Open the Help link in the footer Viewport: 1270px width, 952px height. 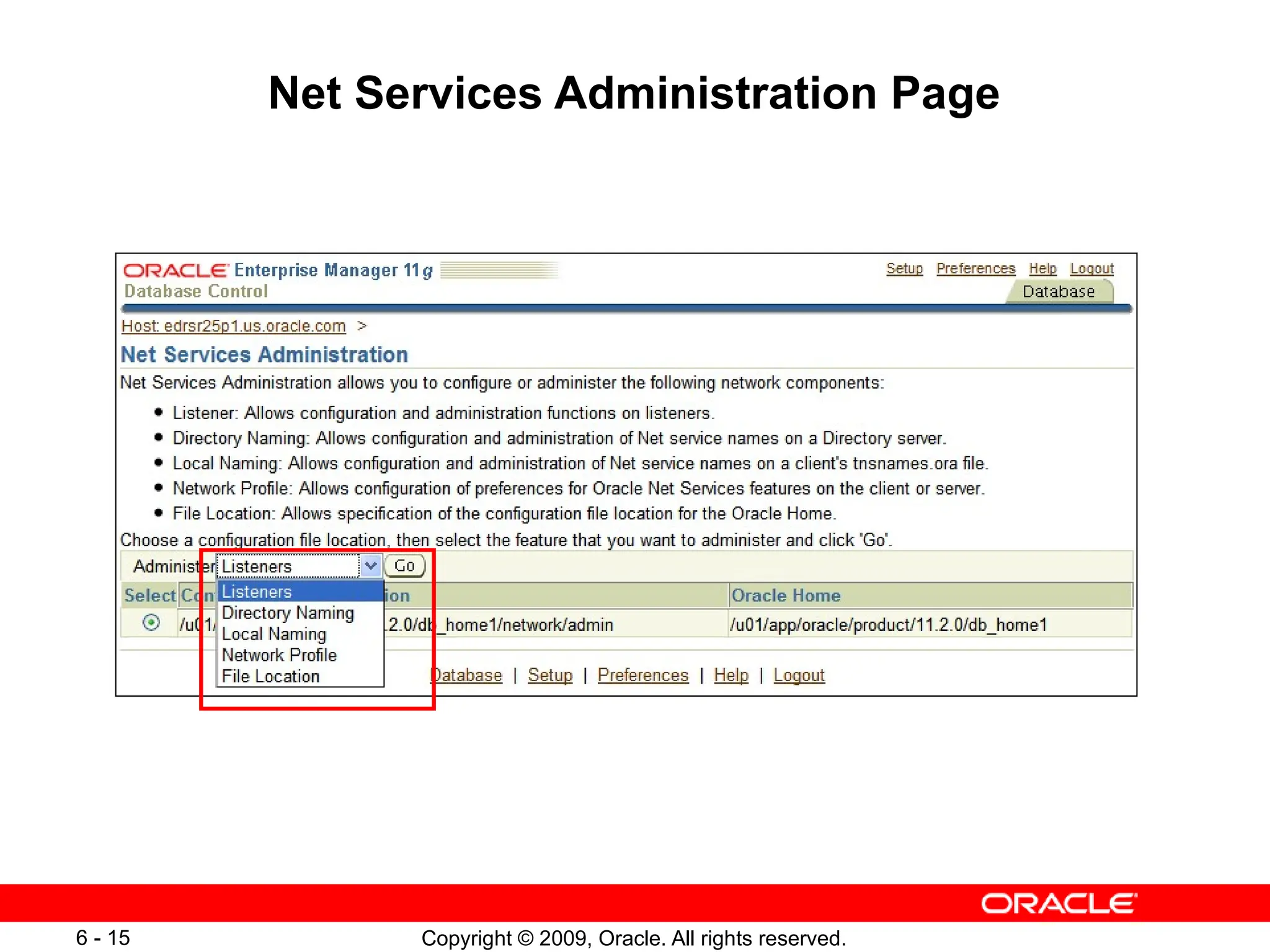(731, 676)
